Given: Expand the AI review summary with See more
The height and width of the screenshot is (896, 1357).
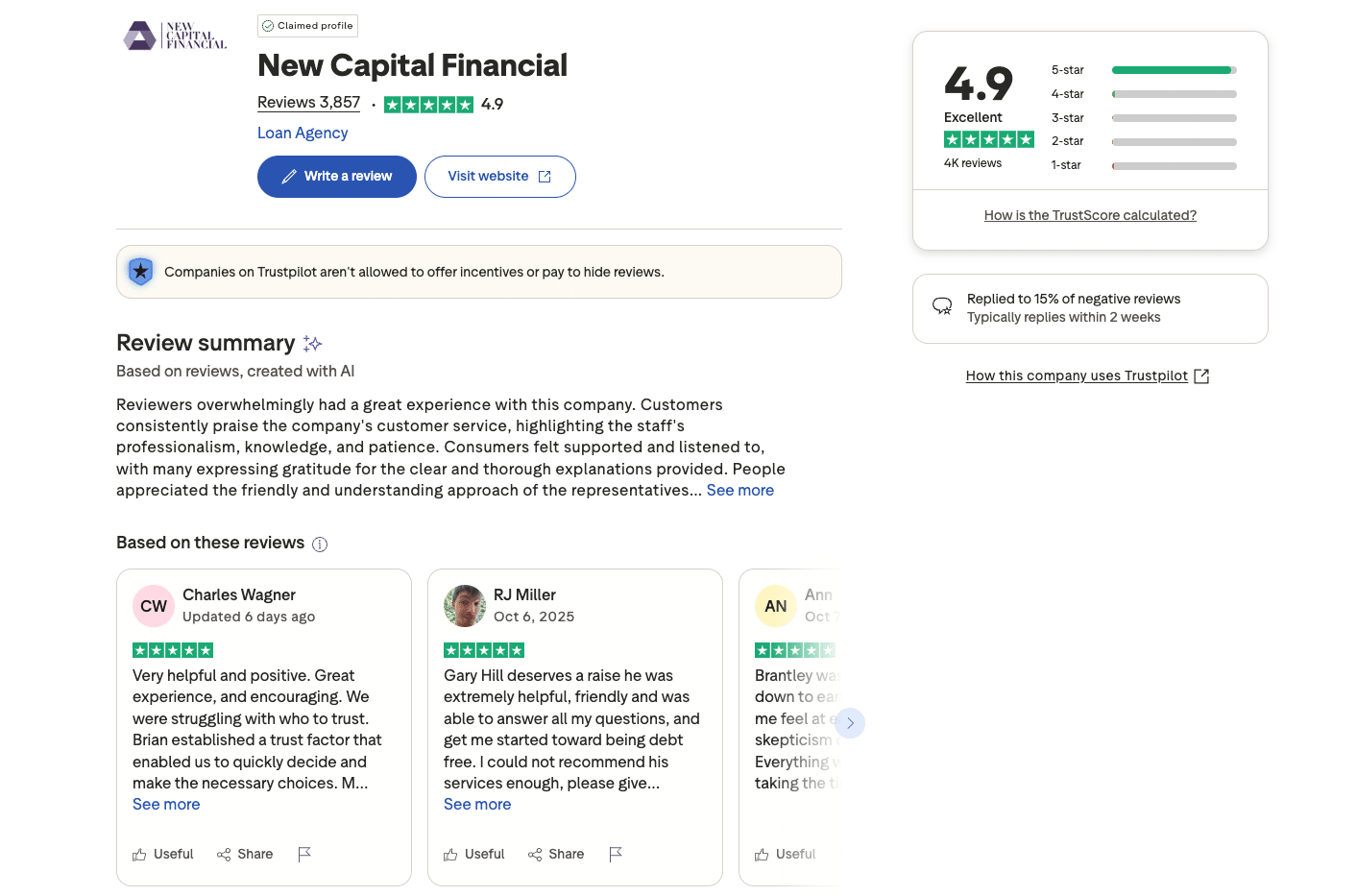Looking at the screenshot, I should click(739, 490).
